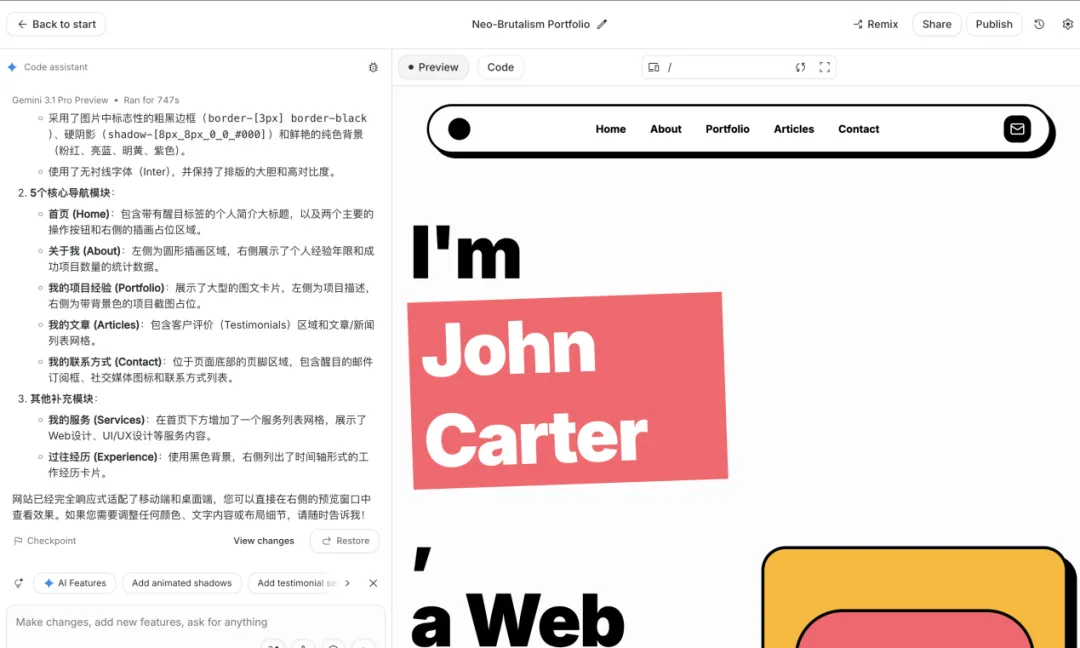Click the Back to start button
The image size is (1080, 648).
(x=56, y=24)
